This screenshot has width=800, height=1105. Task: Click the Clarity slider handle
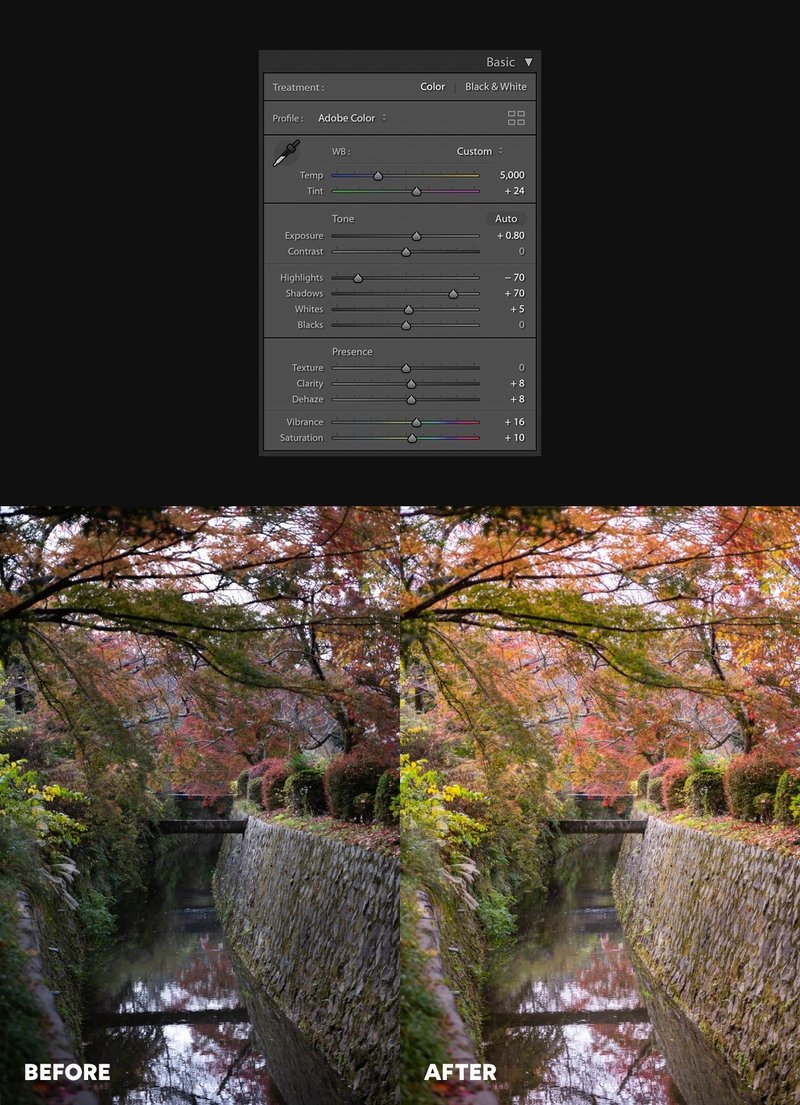409,384
